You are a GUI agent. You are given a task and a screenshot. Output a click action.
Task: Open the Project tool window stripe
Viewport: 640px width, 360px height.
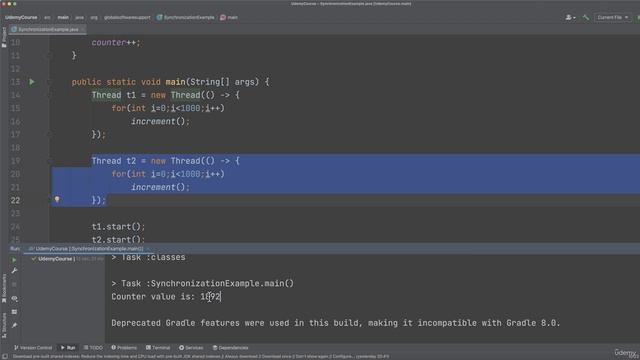tap(4, 37)
